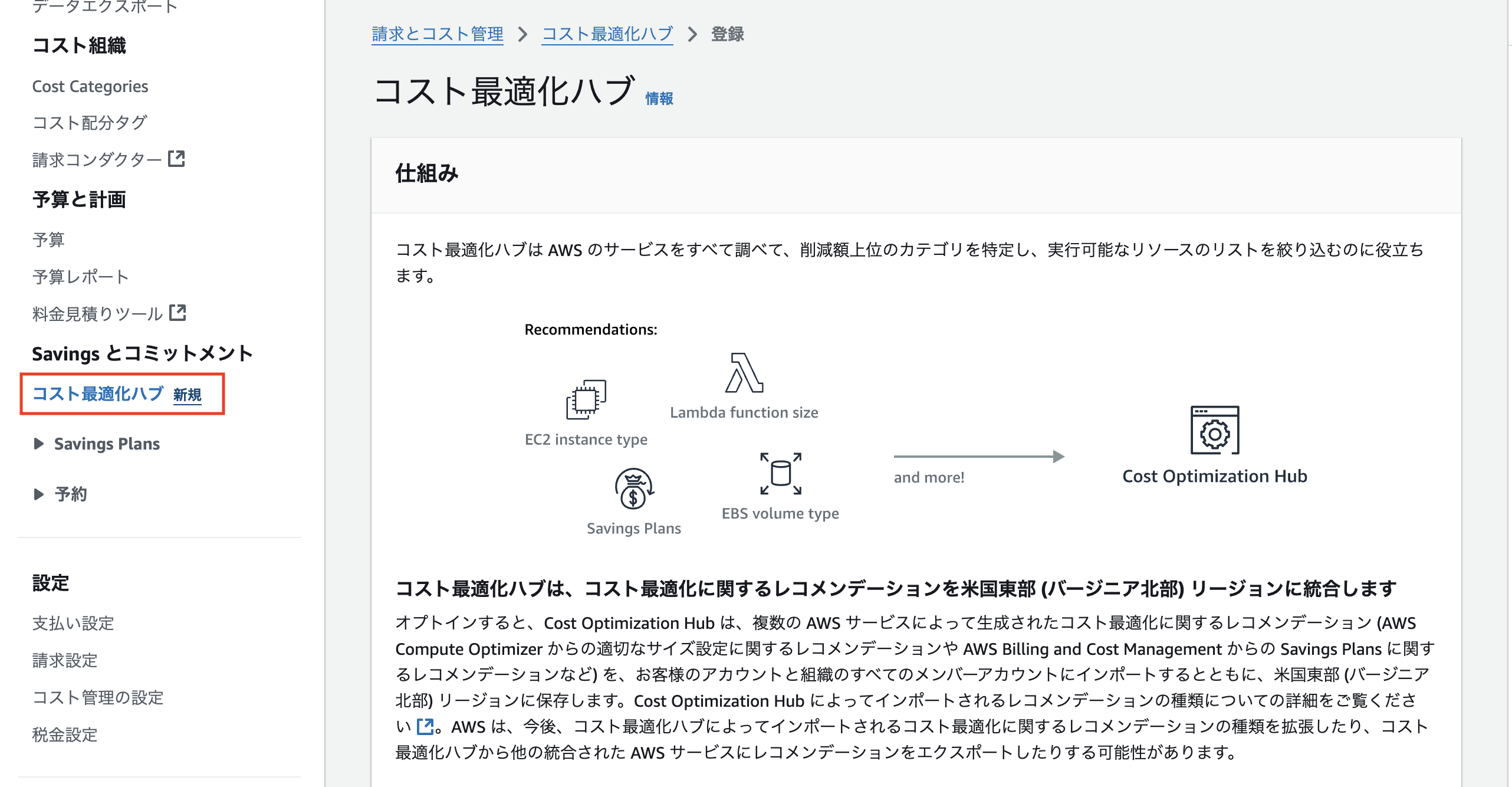Screen dimensions: 1512x787
Task: Open 料金見積りツール link
Action: coord(98,313)
